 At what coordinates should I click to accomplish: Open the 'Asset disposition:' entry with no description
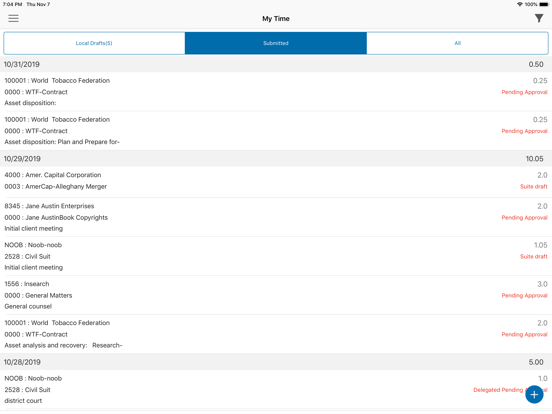(x=276, y=92)
